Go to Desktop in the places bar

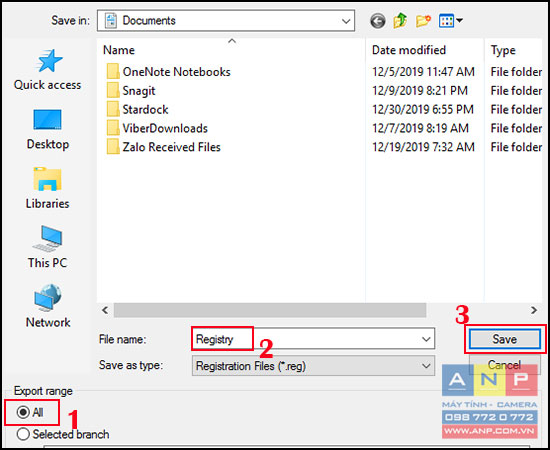[48, 129]
